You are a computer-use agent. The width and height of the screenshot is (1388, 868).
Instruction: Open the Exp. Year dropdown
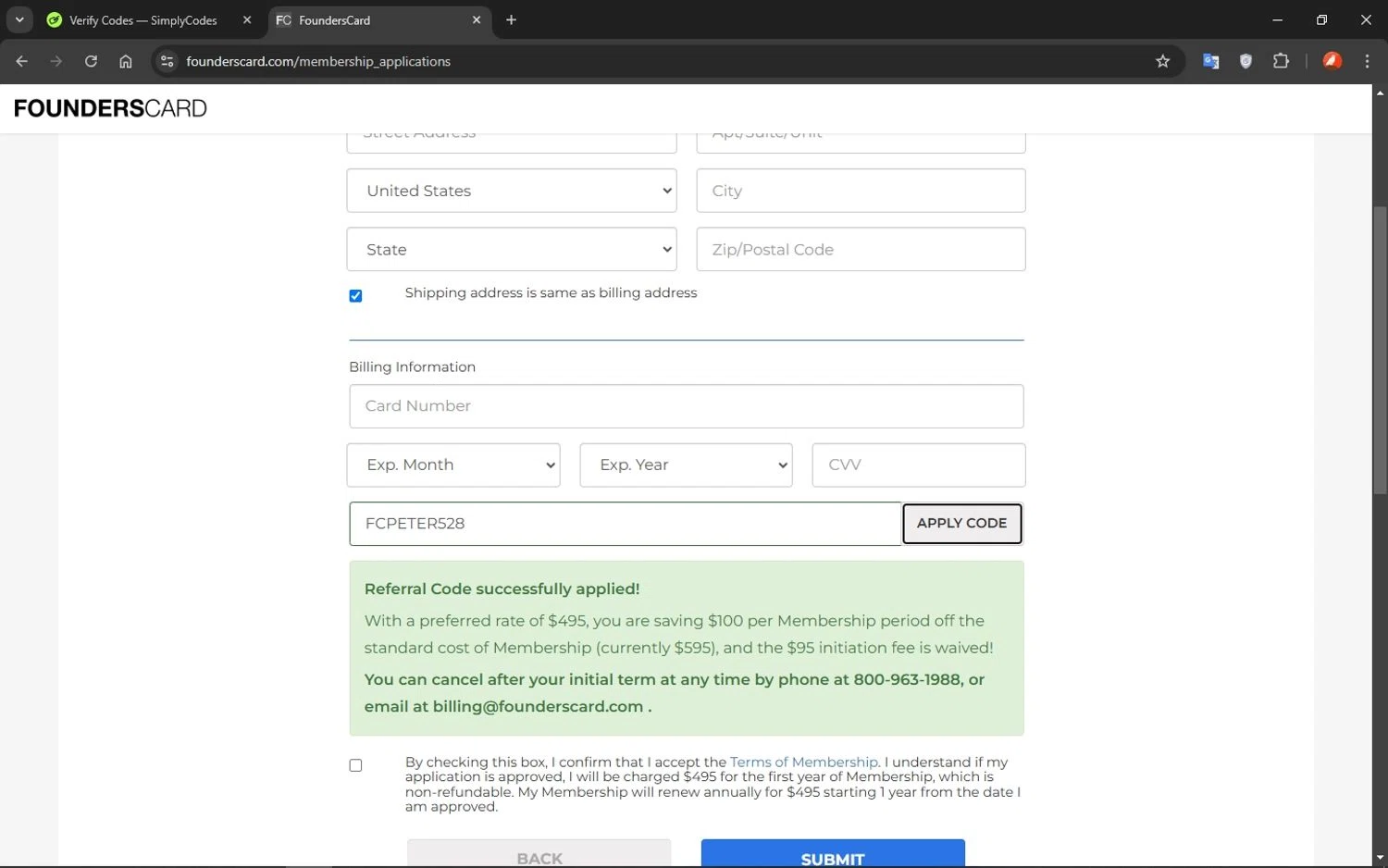(x=686, y=465)
